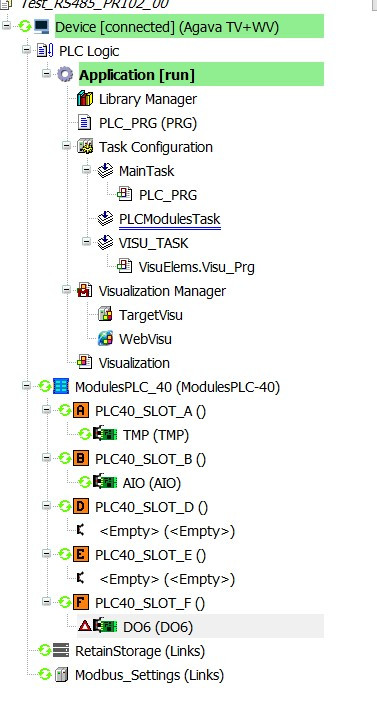The width and height of the screenshot is (377, 724).
Task: Select the Modbus_Settings (Links) item
Action: coord(149,675)
